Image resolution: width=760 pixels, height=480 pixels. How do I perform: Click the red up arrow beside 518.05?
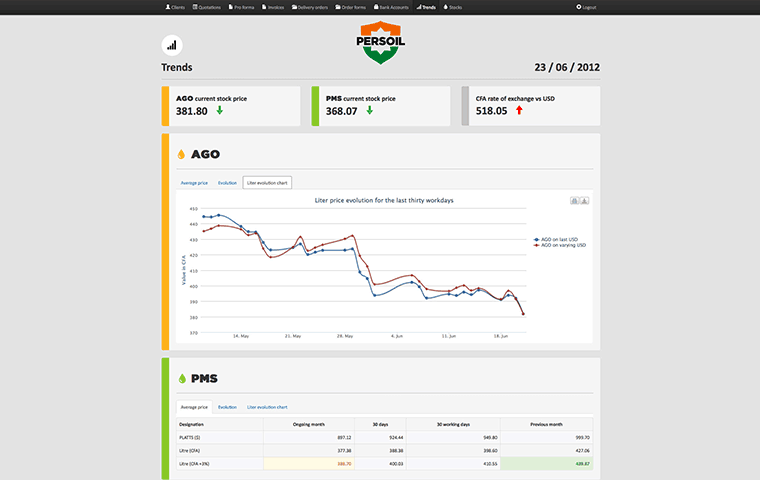519,110
